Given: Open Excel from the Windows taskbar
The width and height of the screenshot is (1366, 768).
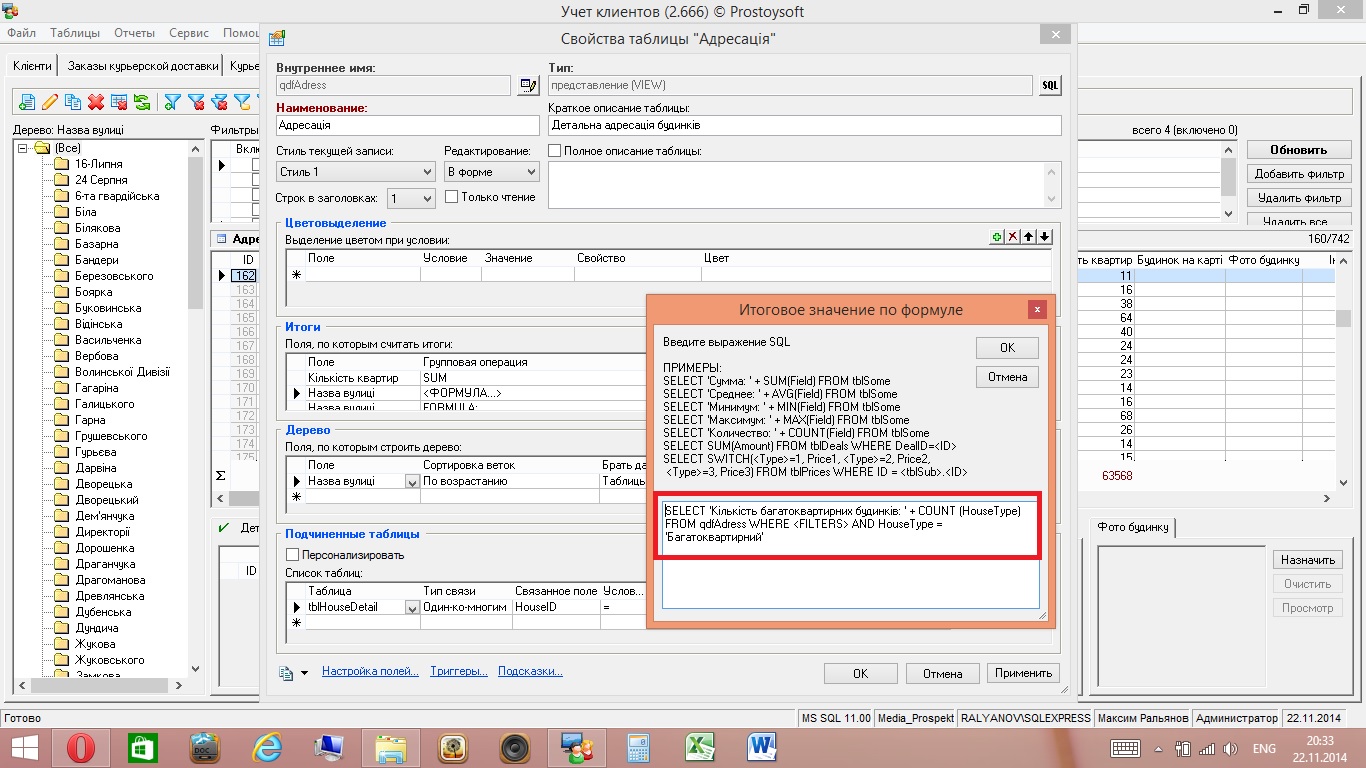Looking at the screenshot, I should [x=698, y=747].
